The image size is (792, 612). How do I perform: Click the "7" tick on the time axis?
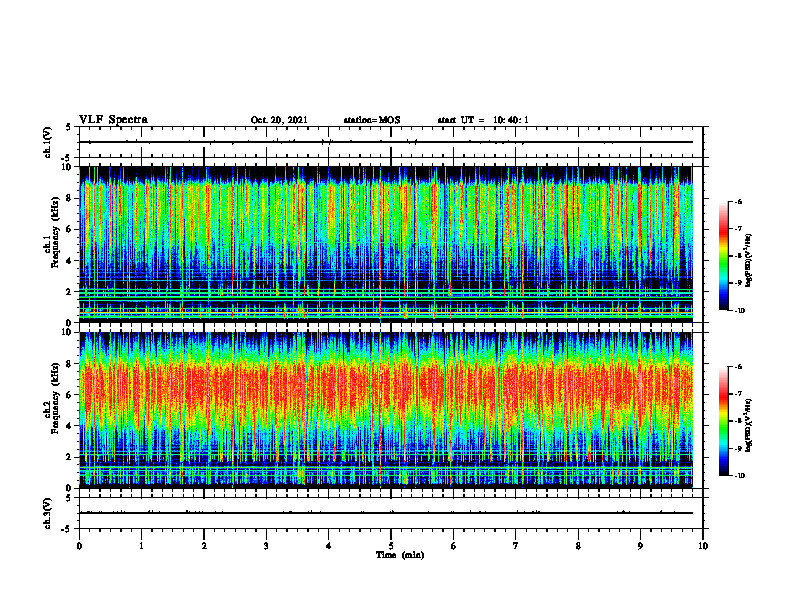[516, 546]
